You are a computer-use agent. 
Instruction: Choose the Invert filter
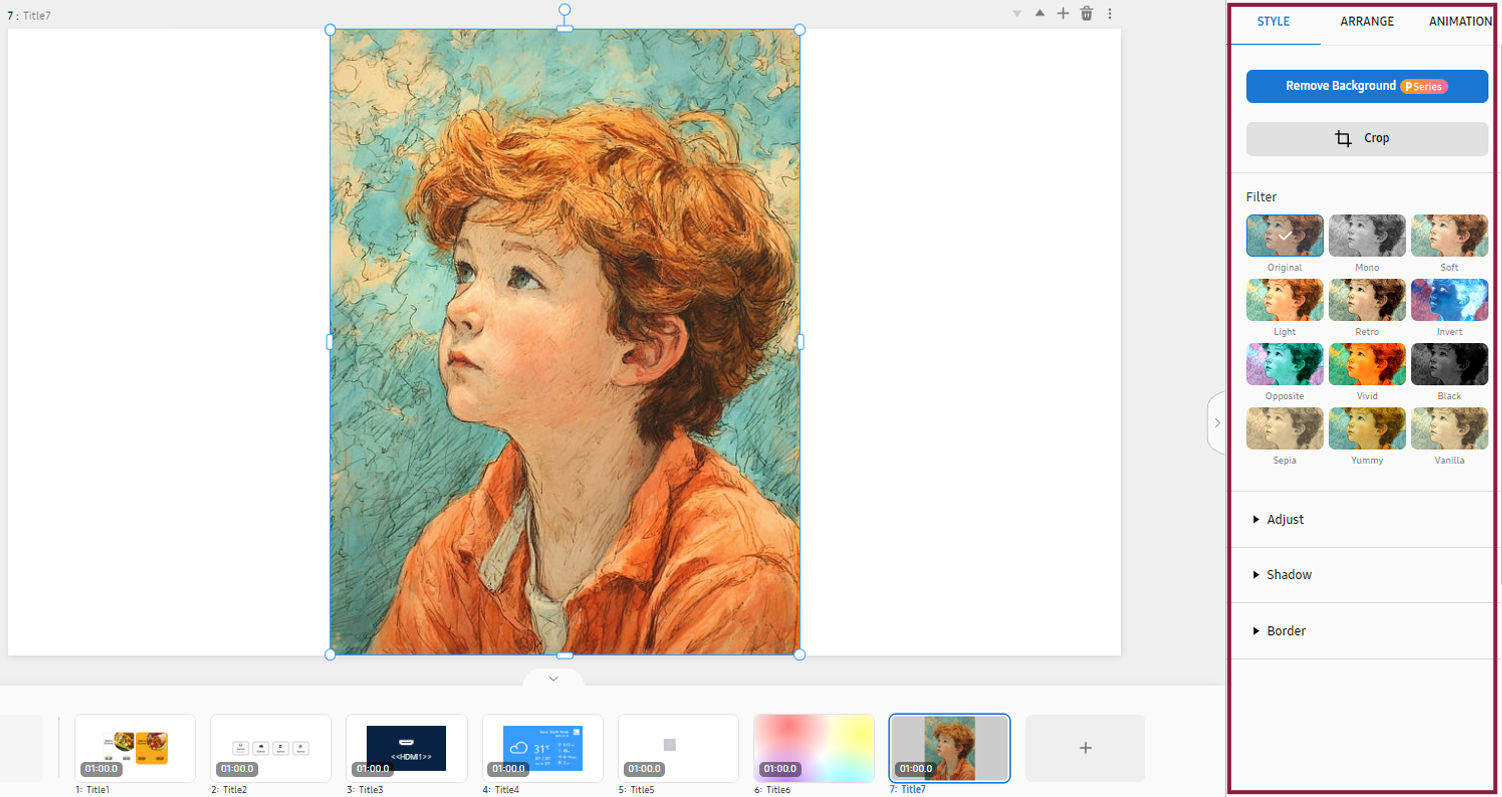[1449, 300]
